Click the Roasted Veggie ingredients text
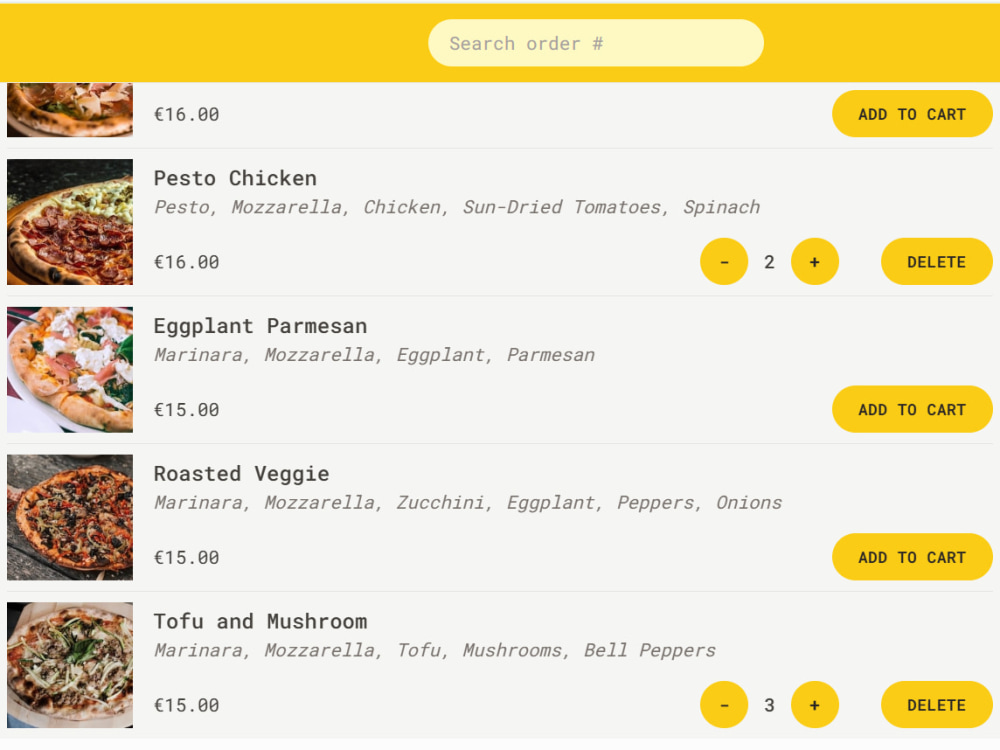This screenshot has width=1000, height=750. coord(467,503)
